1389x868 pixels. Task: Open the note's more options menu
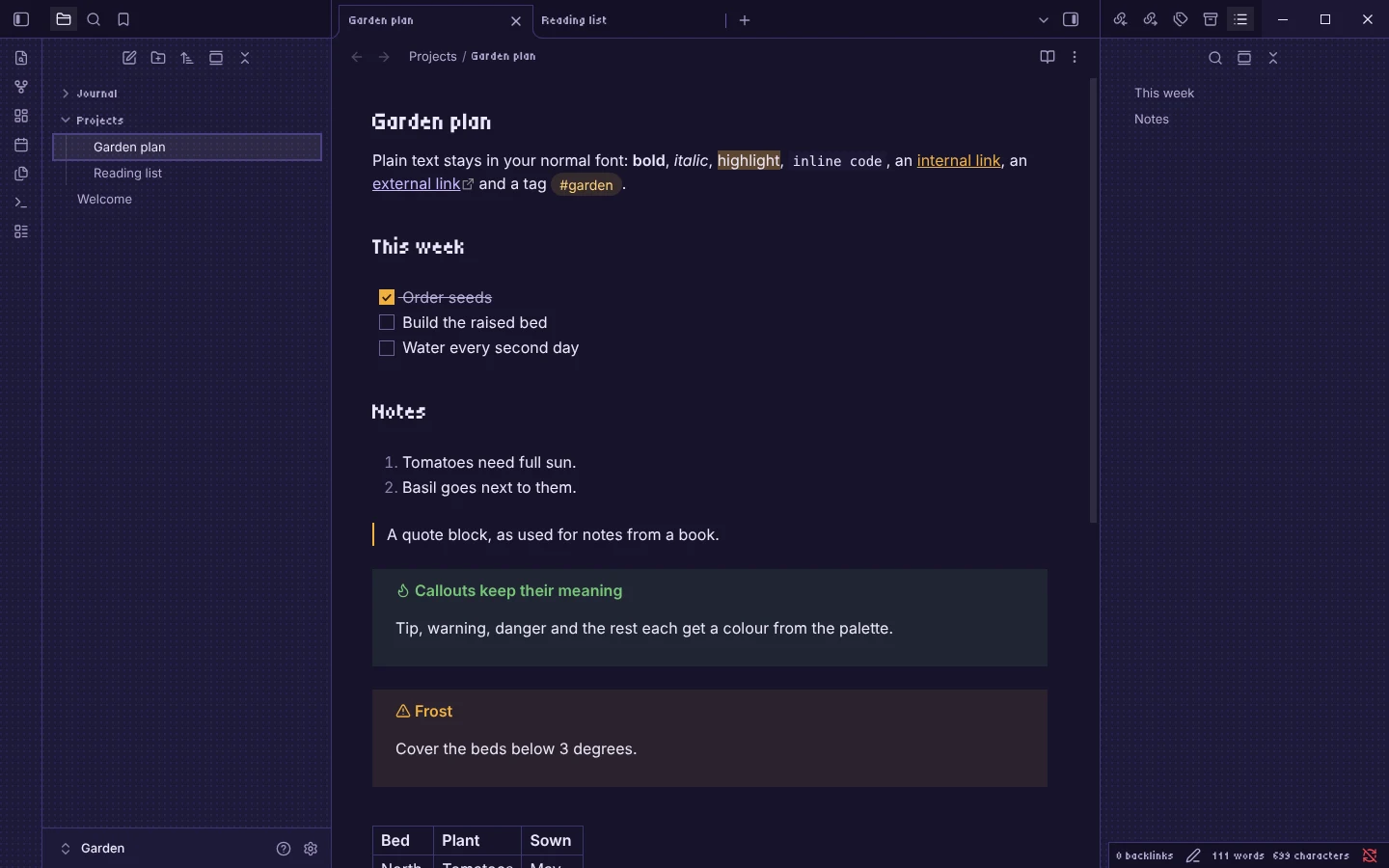point(1075,57)
